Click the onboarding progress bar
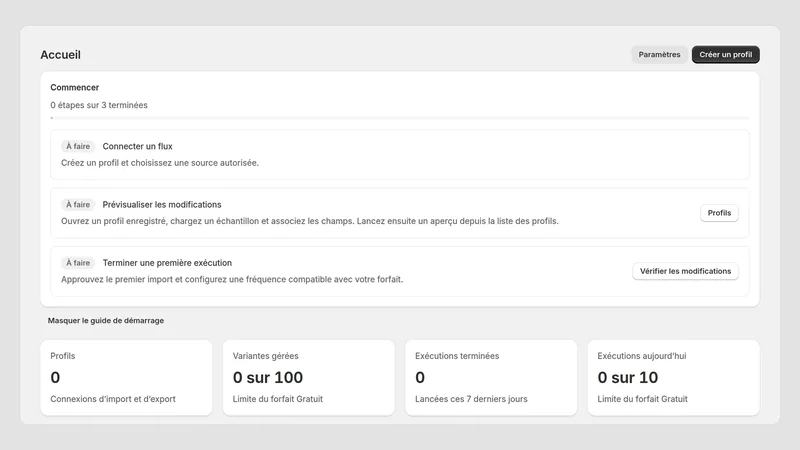The image size is (800, 450). [x=399, y=118]
